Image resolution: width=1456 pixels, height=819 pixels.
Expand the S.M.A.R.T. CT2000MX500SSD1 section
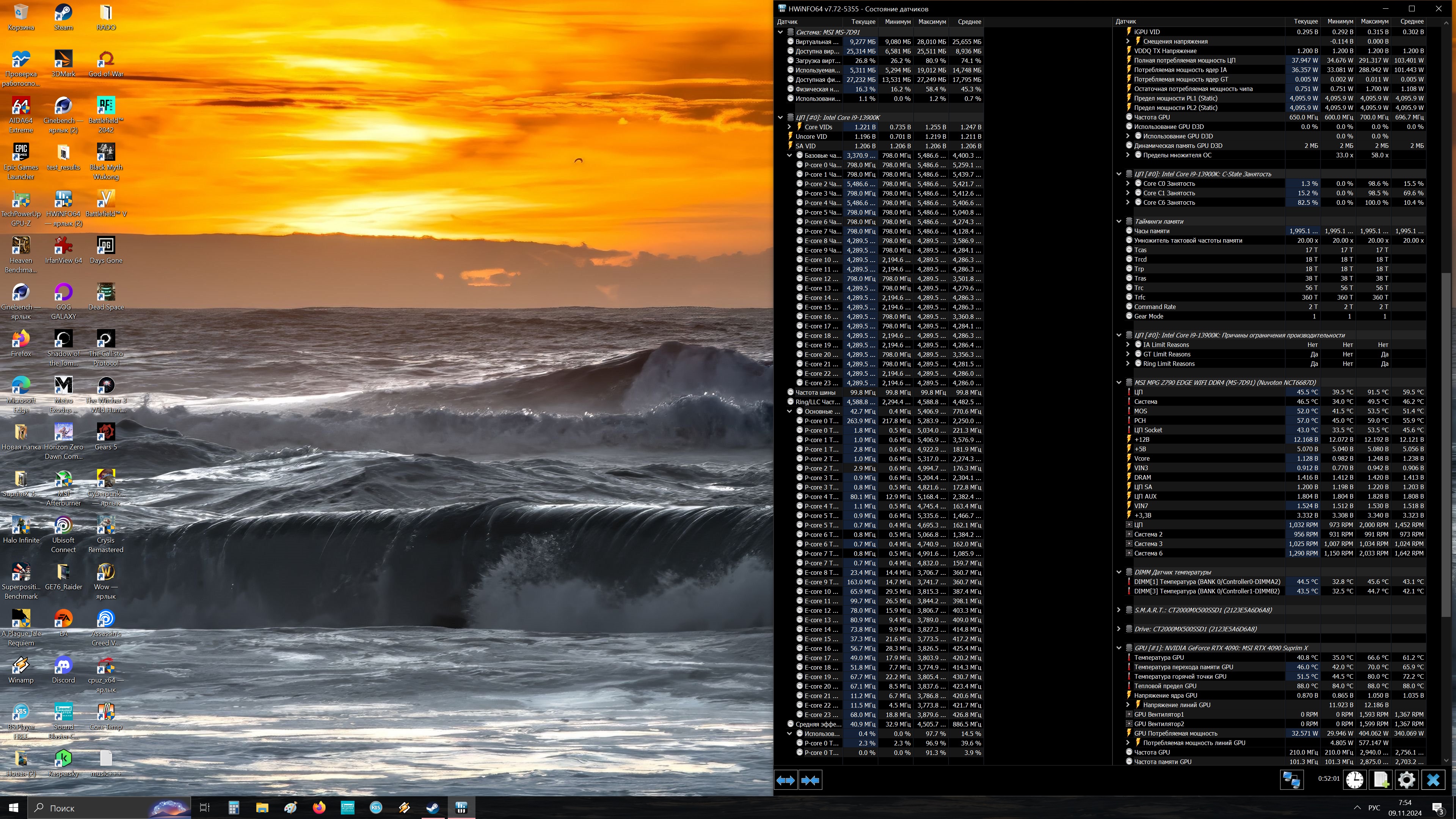coord(1119,610)
